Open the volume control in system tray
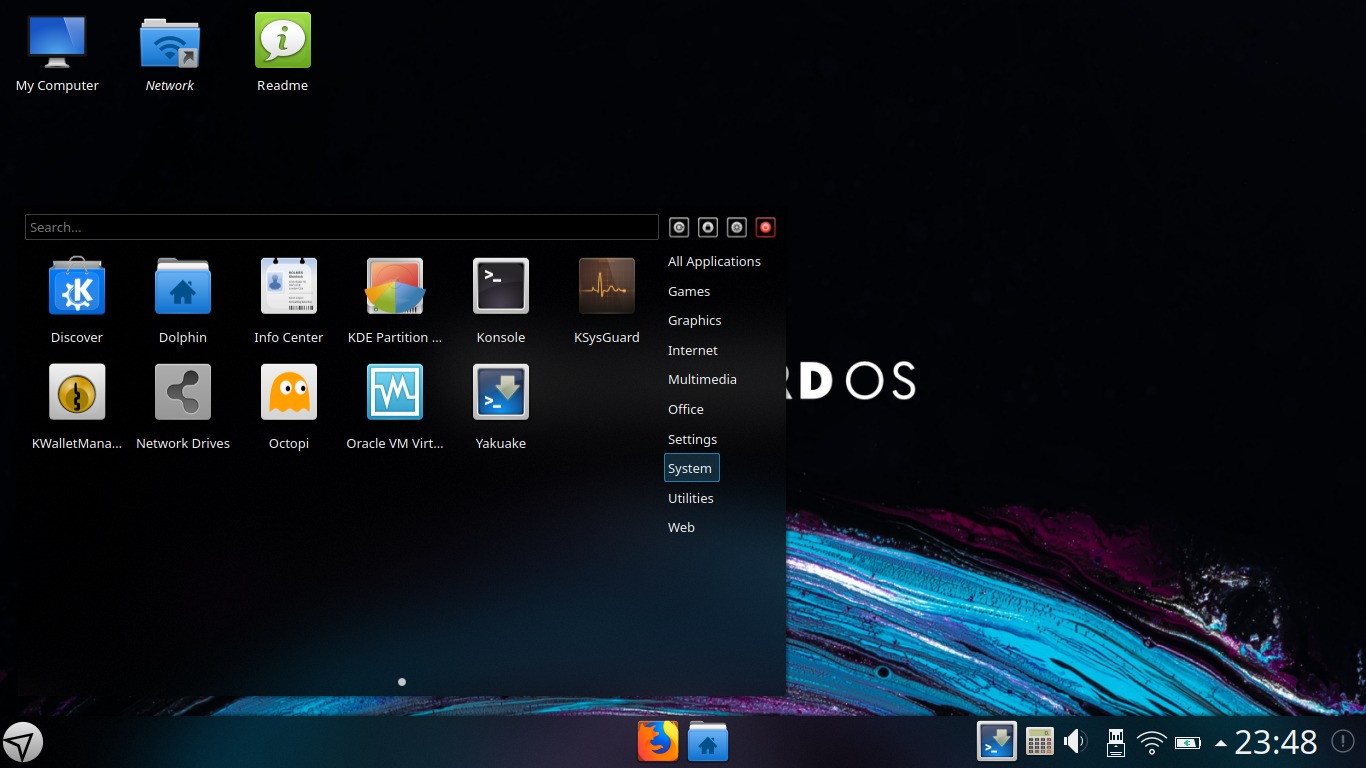Screen dimensions: 1366x768 [x=1075, y=742]
